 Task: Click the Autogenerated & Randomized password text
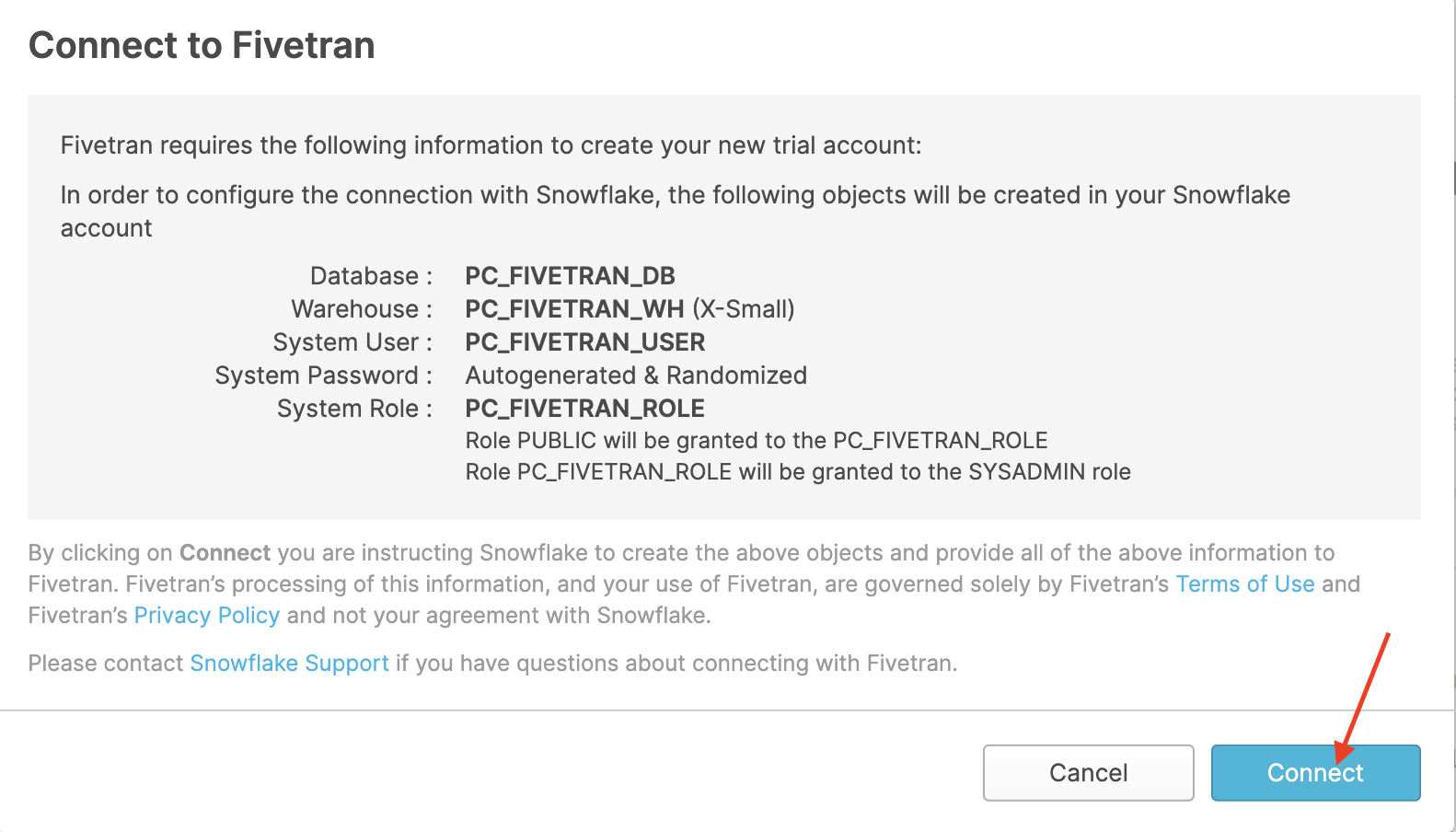pyautogui.click(x=636, y=375)
